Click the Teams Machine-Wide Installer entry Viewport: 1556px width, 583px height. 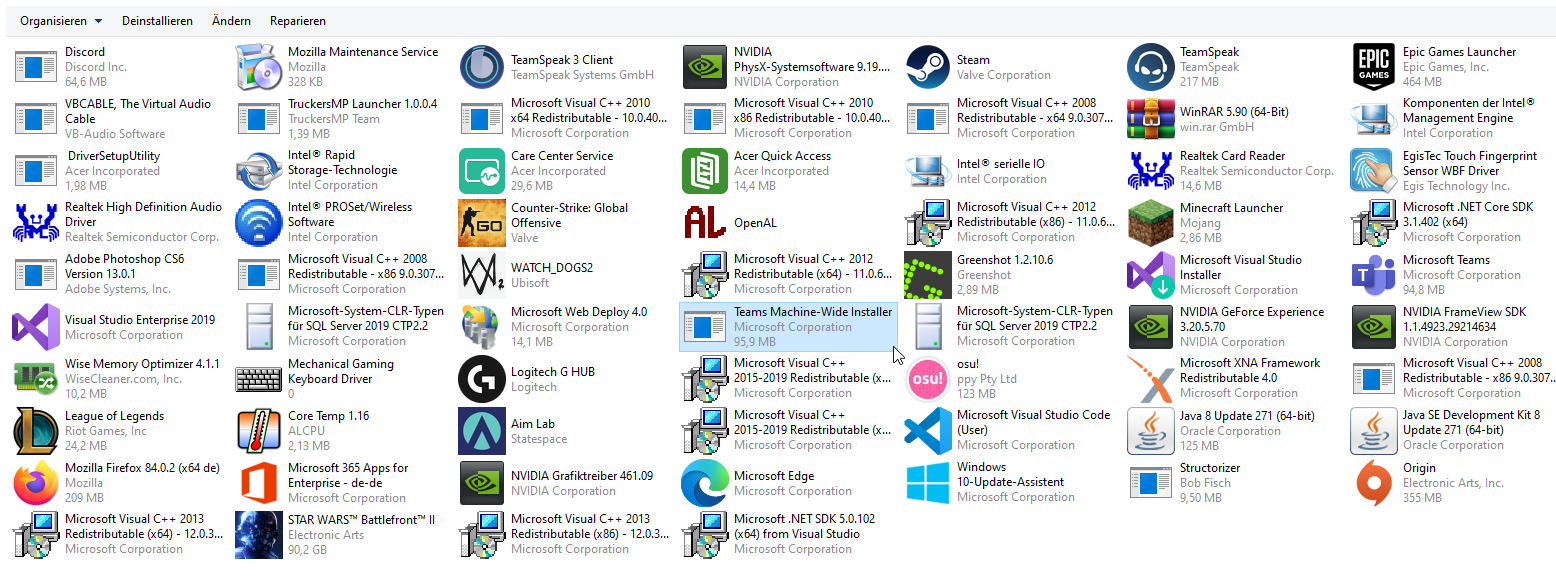787,327
